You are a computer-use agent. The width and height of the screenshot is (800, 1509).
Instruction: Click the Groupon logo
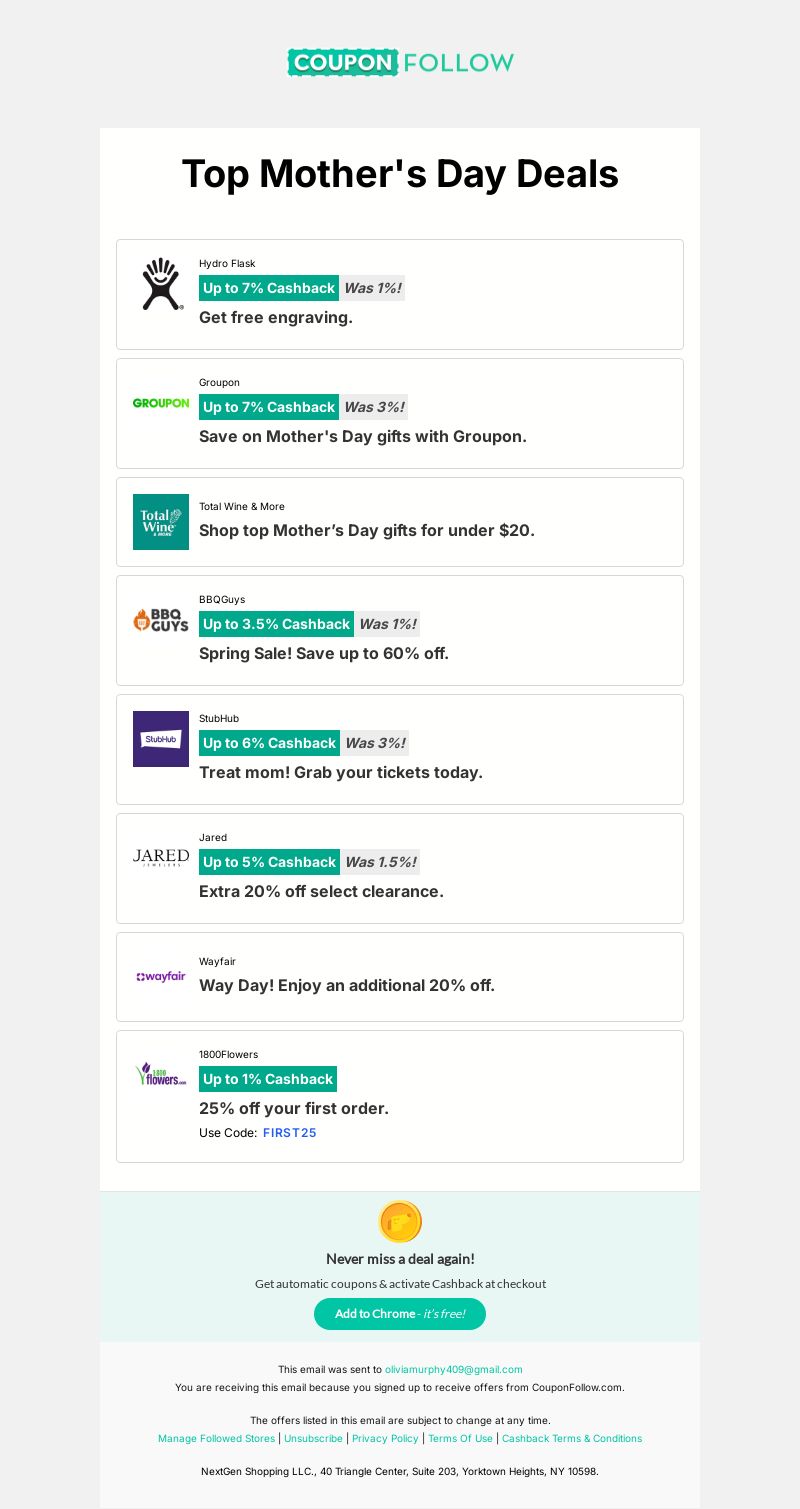click(161, 403)
